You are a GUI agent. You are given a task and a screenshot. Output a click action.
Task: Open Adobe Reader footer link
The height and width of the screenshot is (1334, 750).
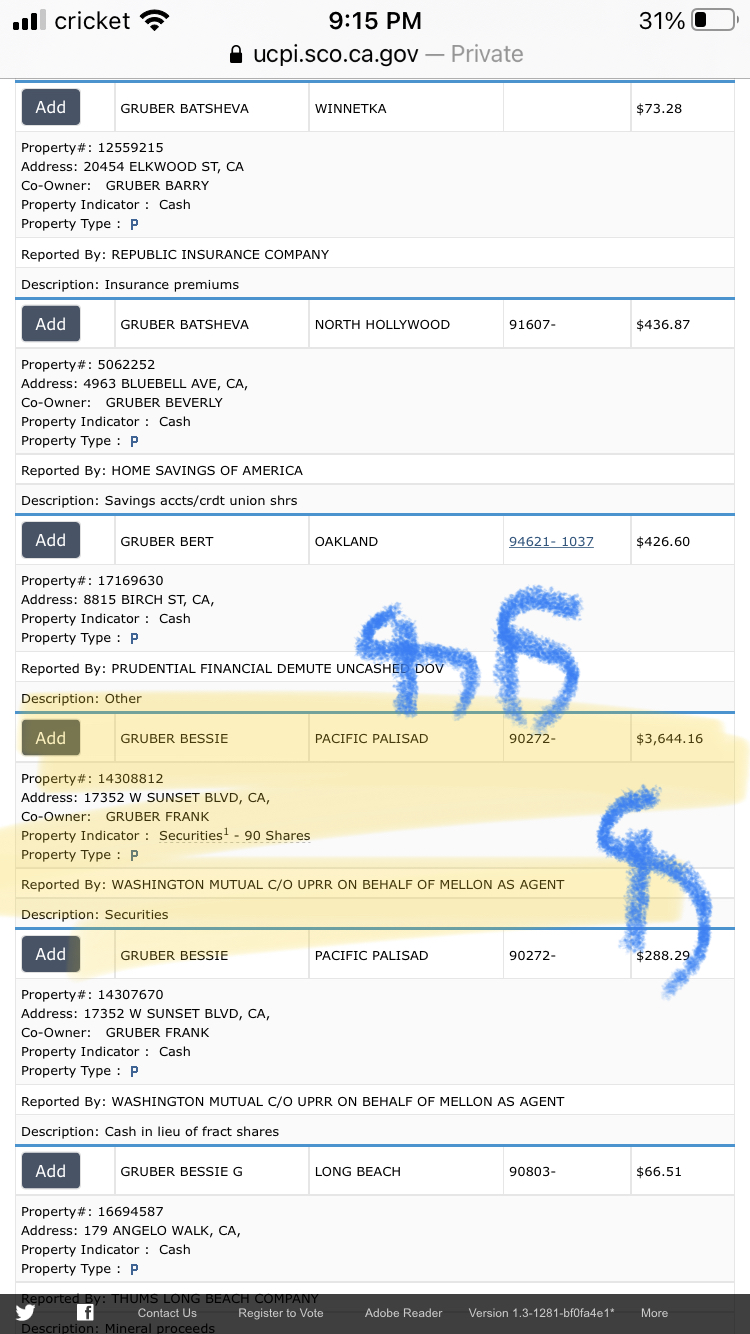[403, 1313]
